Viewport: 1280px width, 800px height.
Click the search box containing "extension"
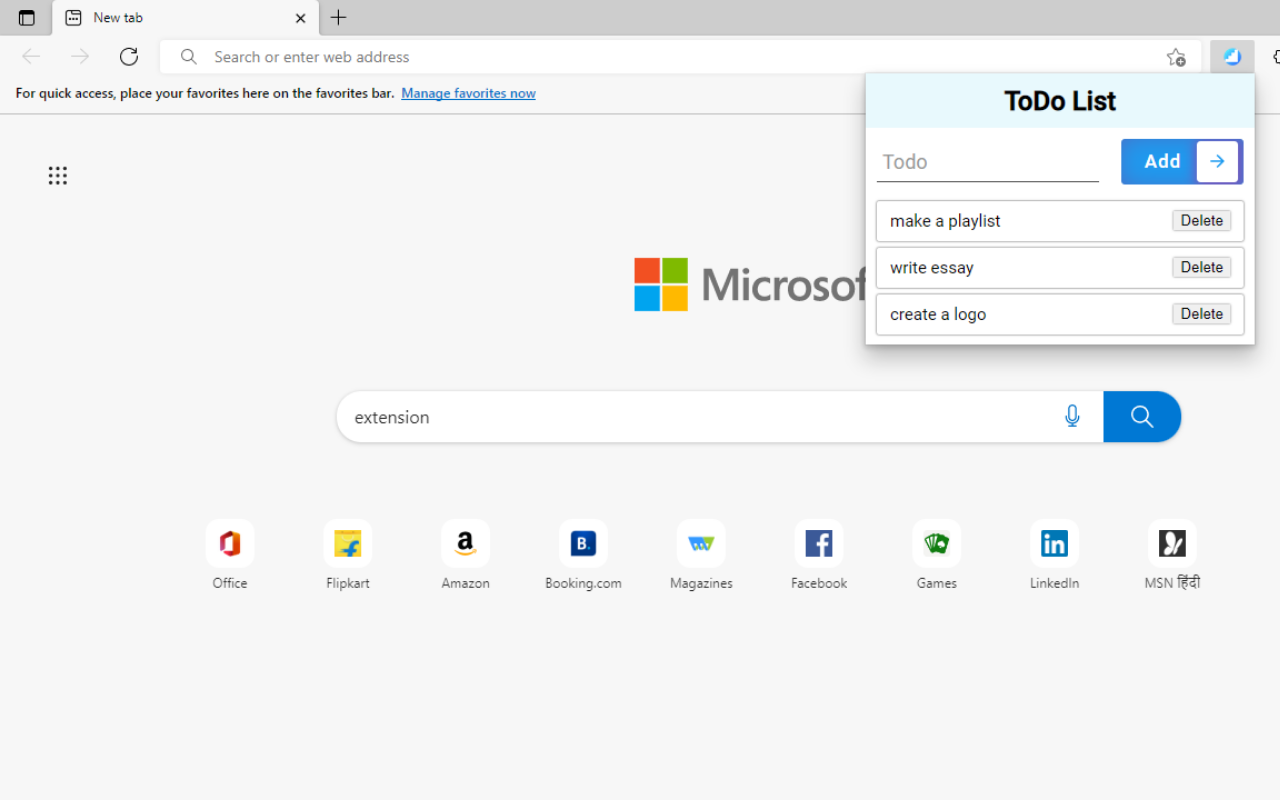(720, 416)
